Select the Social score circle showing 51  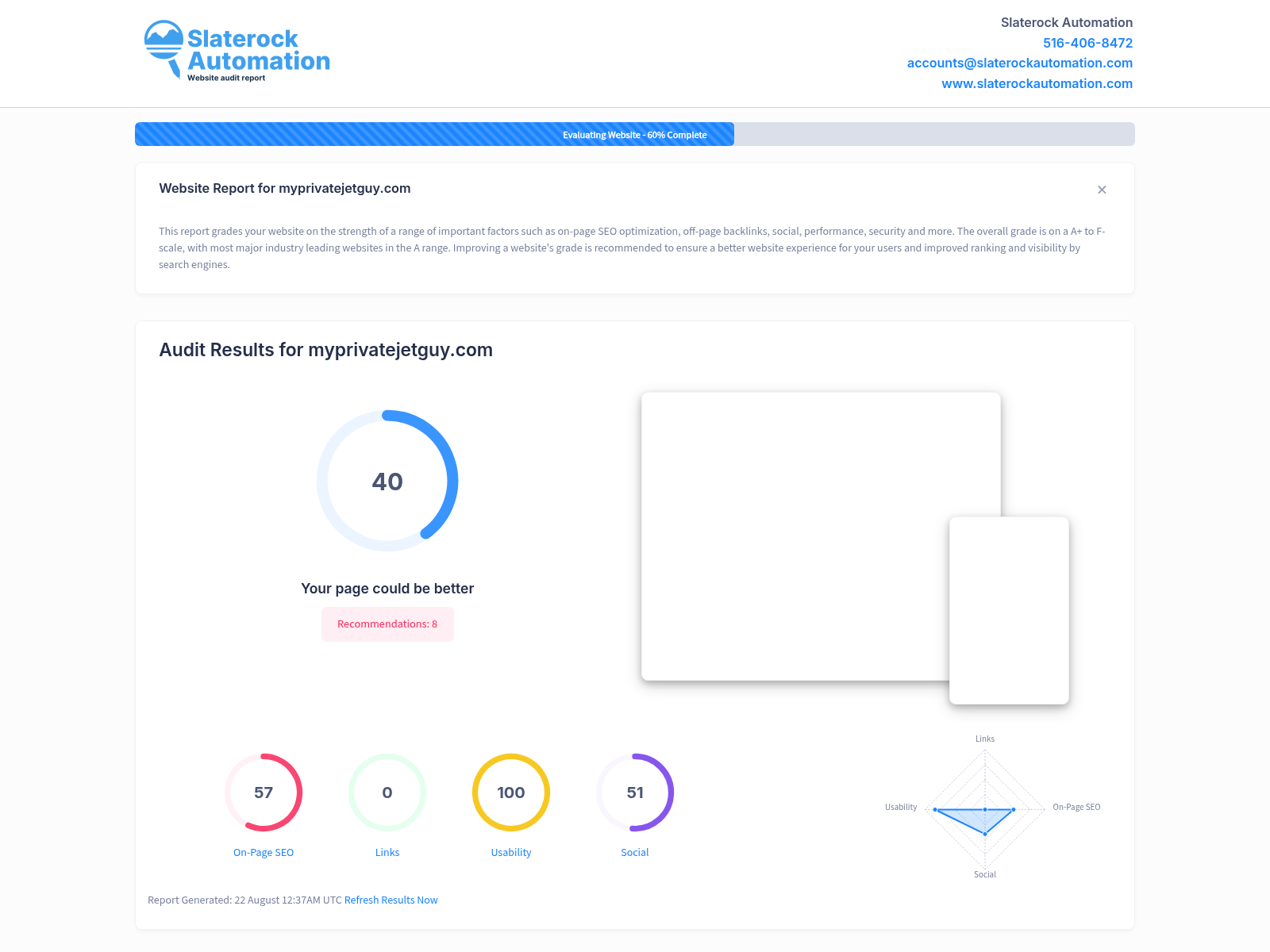[635, 793]
